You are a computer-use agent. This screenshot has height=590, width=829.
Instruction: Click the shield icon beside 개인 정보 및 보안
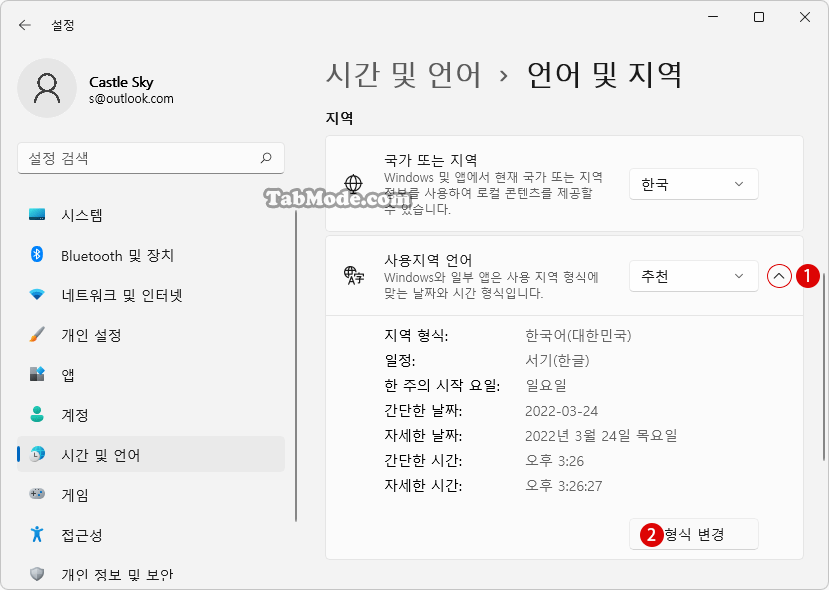[x=37, y=574]
